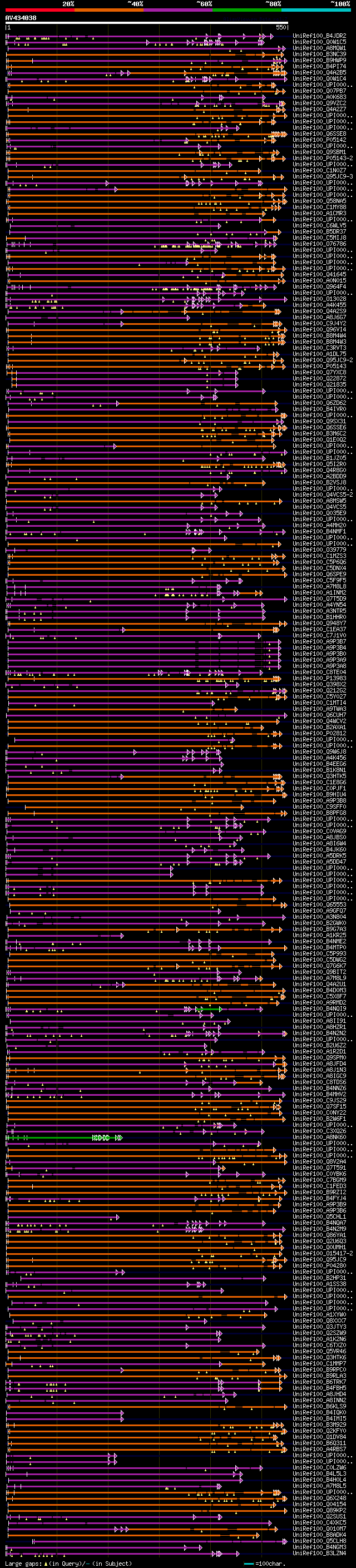356x1568 pixels.
Task: Select the UniRef100_Q95JC9-3 label
Action: click(323, 176)
